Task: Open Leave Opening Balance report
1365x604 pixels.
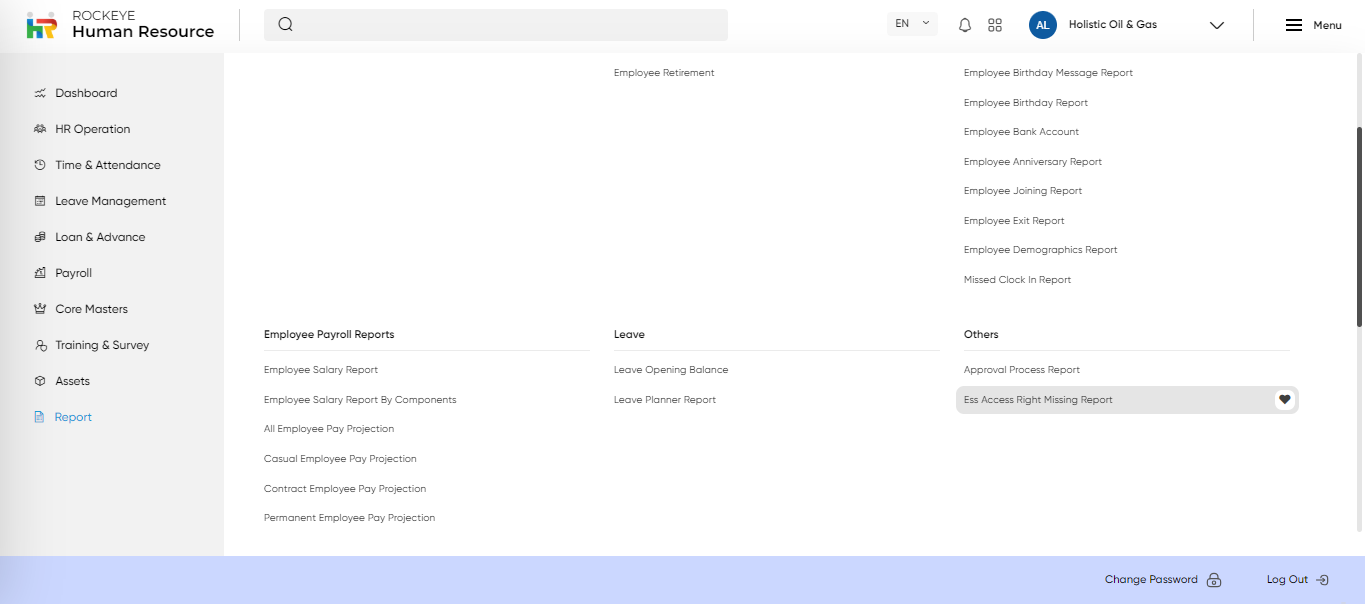Action: [x=671, y=370]
